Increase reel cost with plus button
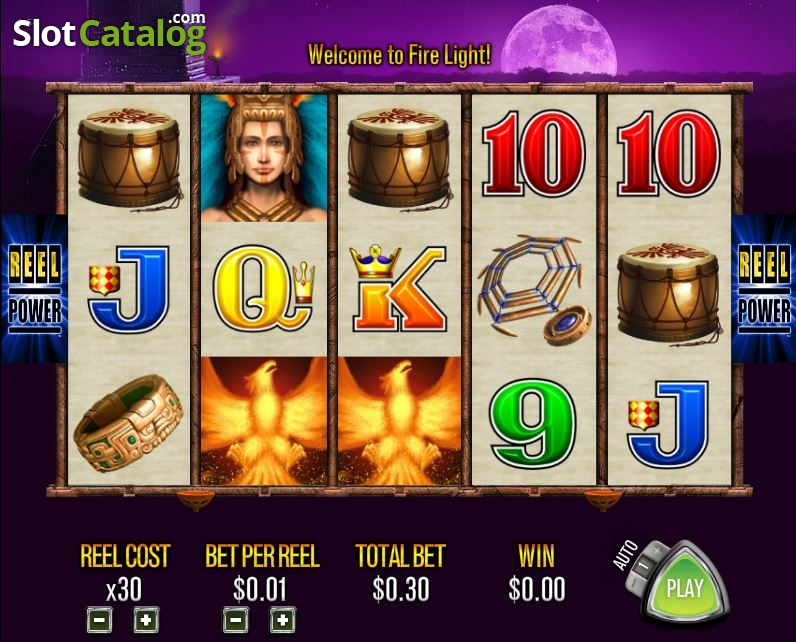The height and width of the screenshot is (642, 796). pos(146,620)
